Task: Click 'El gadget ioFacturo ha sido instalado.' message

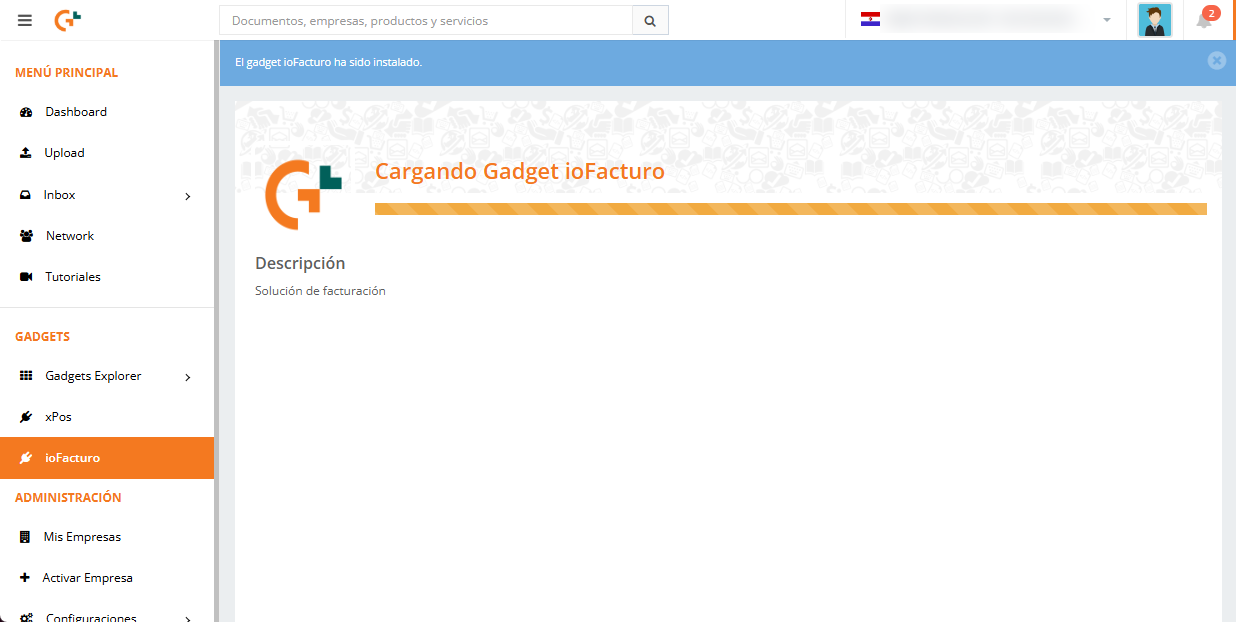Action: click(x=328, y=62)
